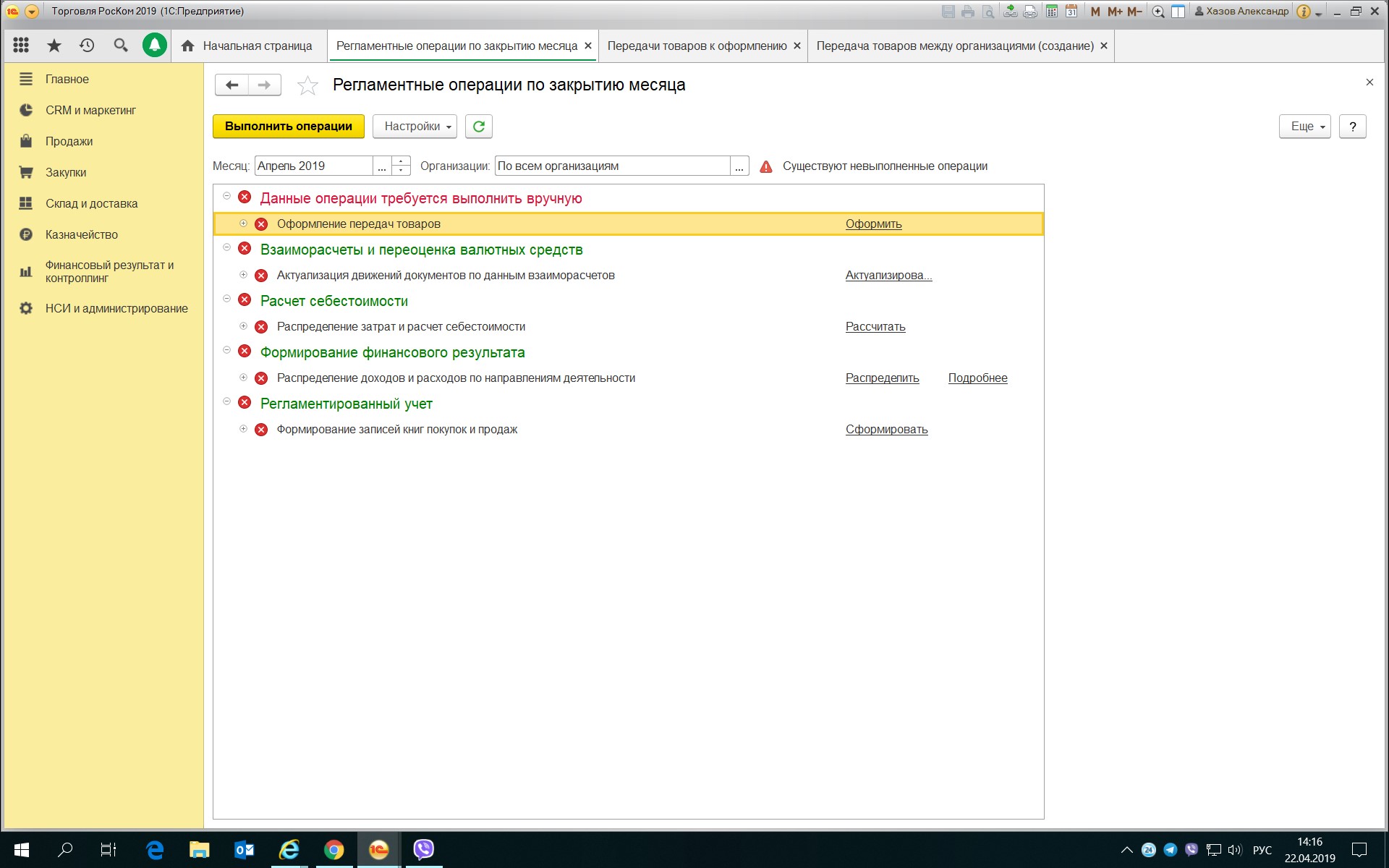
Task: Click Выполнить операции button
Action: tap(288, 127)
